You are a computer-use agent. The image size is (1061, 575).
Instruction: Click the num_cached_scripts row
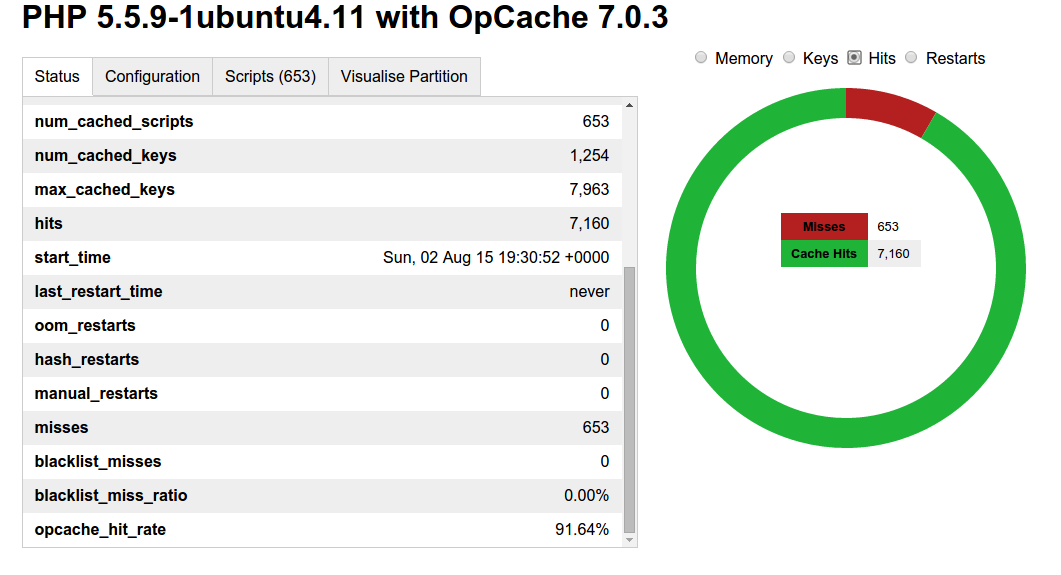322,122
